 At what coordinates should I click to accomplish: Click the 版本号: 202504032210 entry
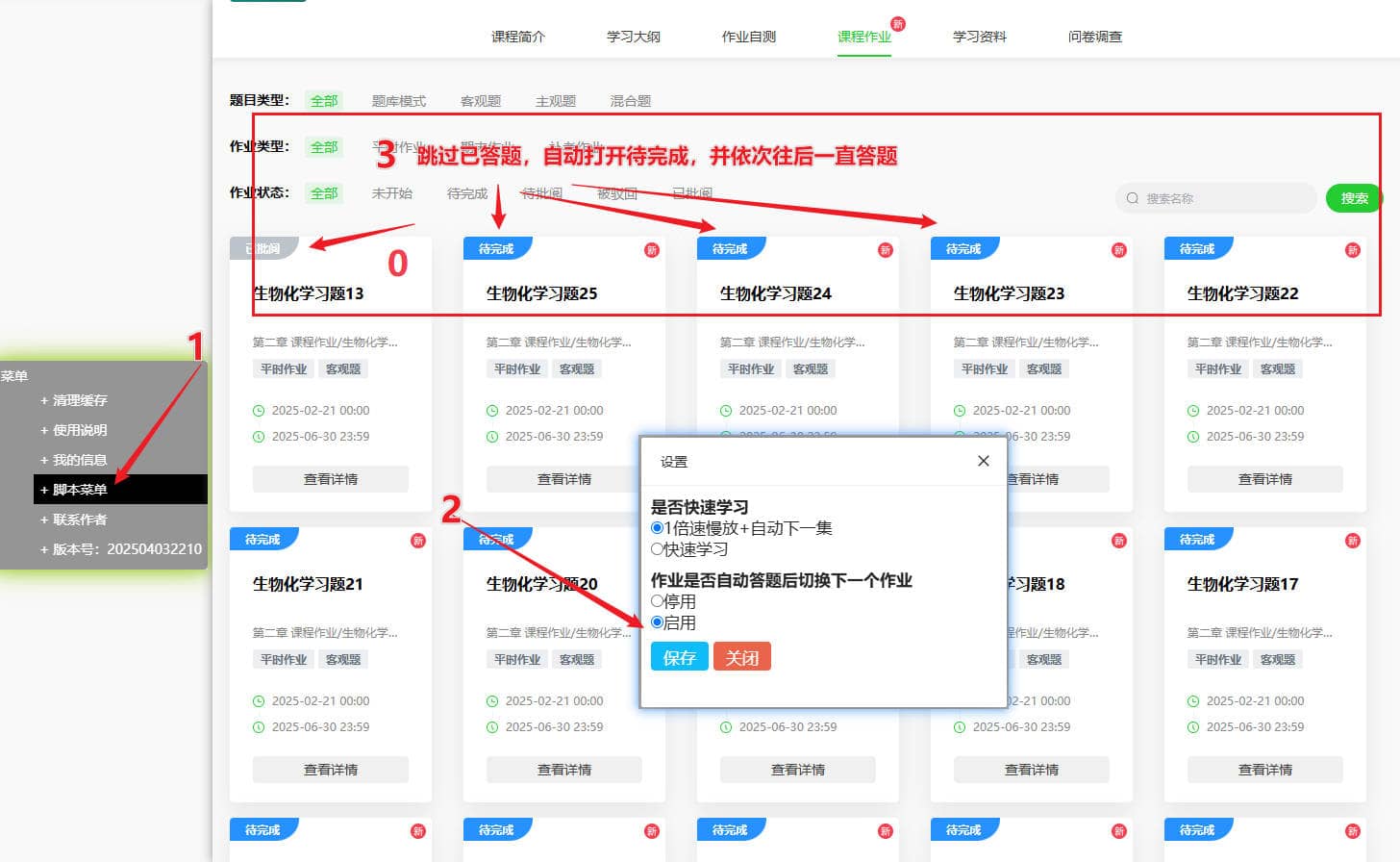coord(120,549)
